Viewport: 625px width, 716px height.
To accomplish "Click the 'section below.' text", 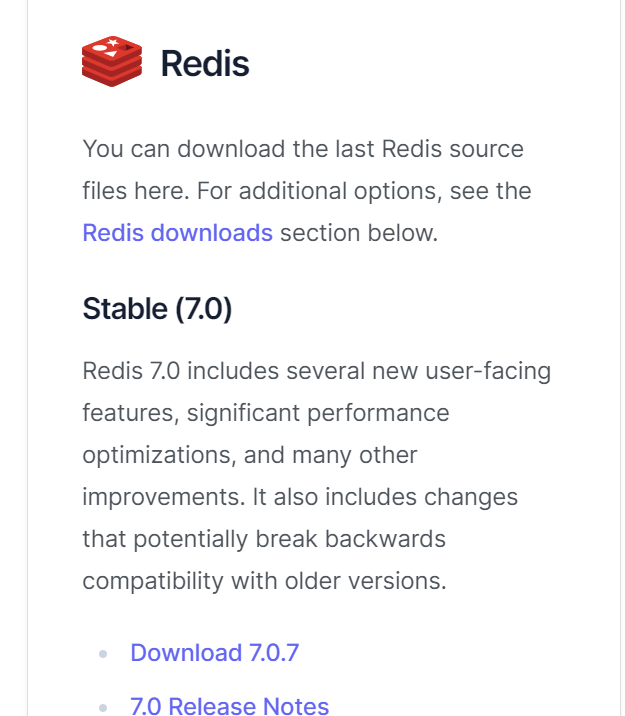I will tap(359, 233).
